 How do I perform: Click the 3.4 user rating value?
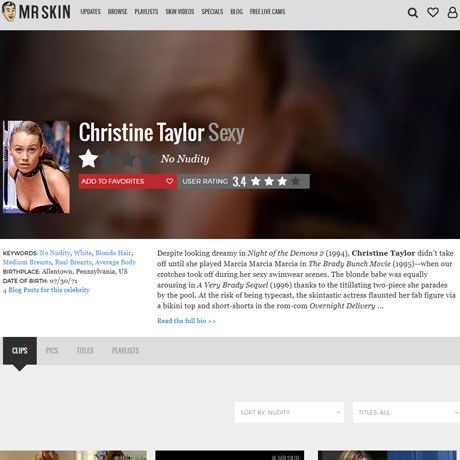[239, 181]
